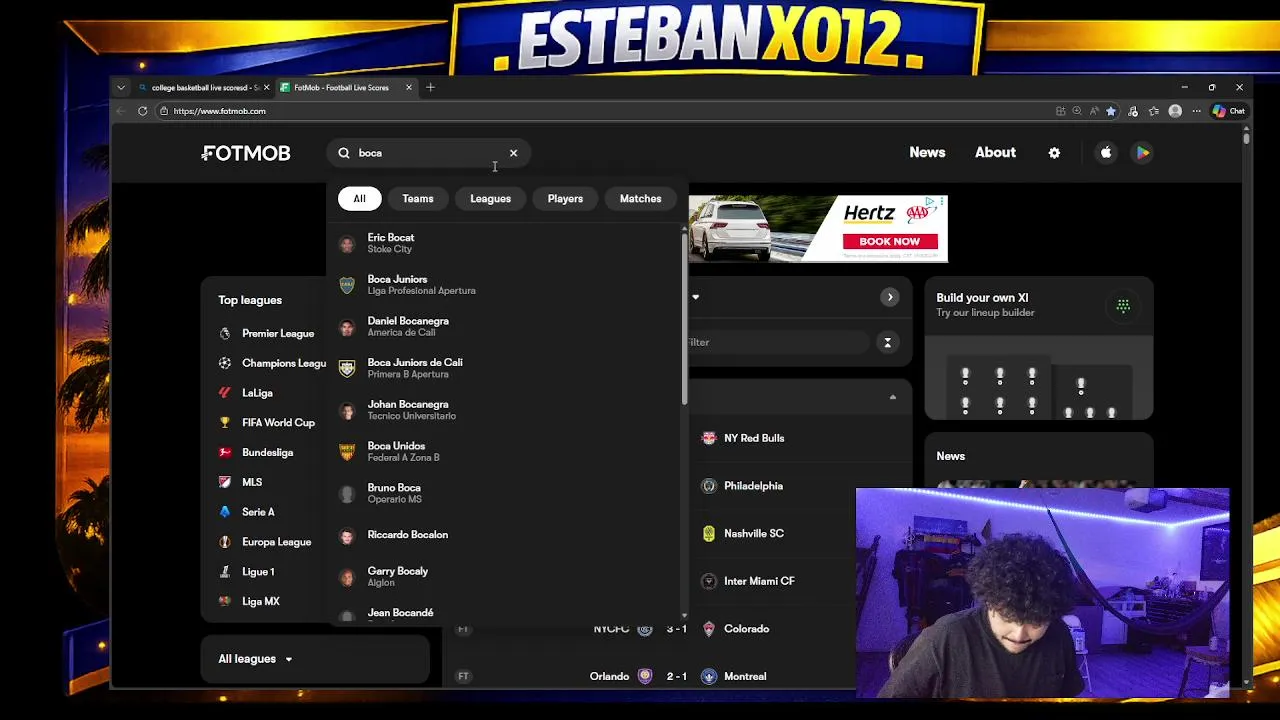Click Boca Juniors de Cali crest icon

(x=347, y=368)
